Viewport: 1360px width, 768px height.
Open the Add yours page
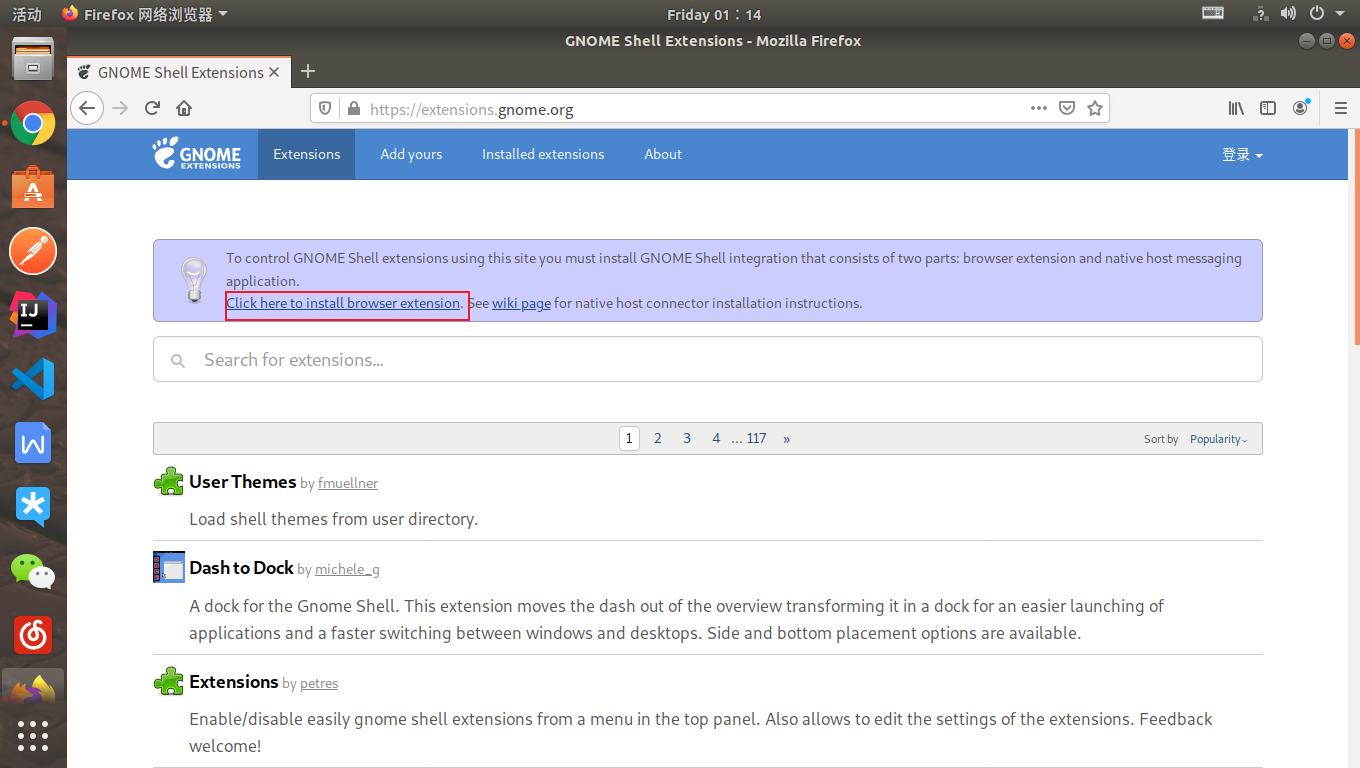click(411, 154)
